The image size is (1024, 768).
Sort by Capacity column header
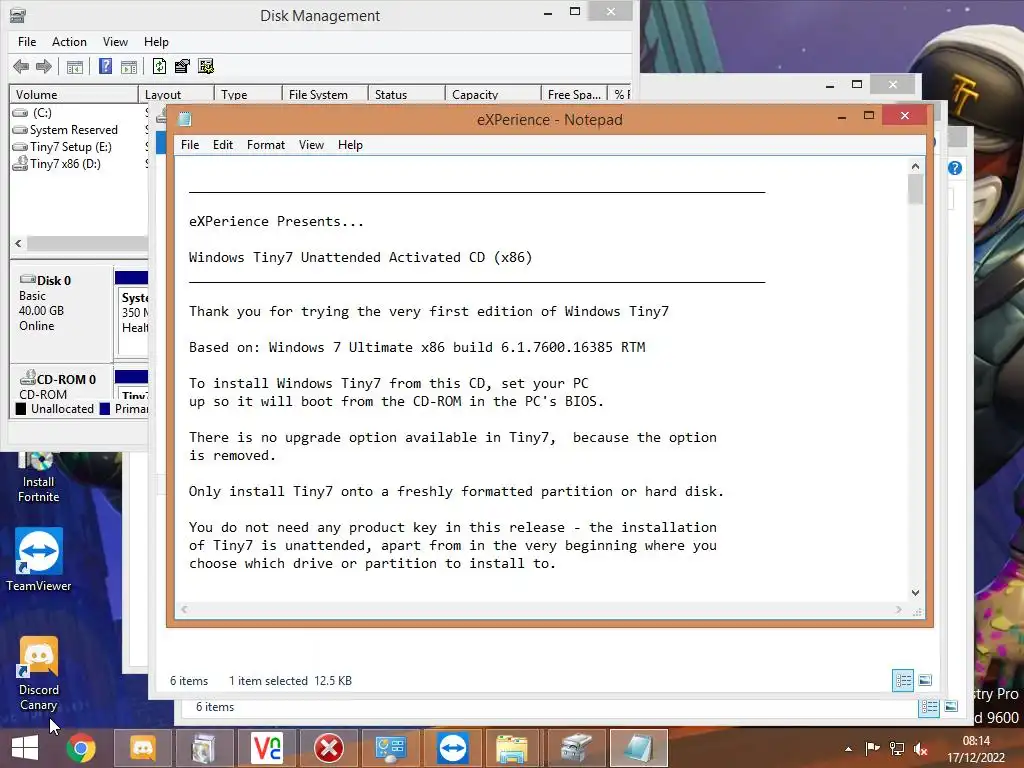493,95
